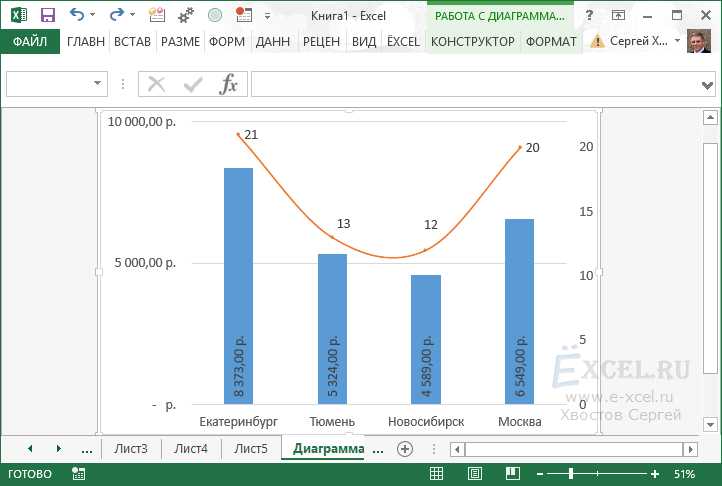
Task: Click the data label 12 on the line
Action: [x=431, y=224]
